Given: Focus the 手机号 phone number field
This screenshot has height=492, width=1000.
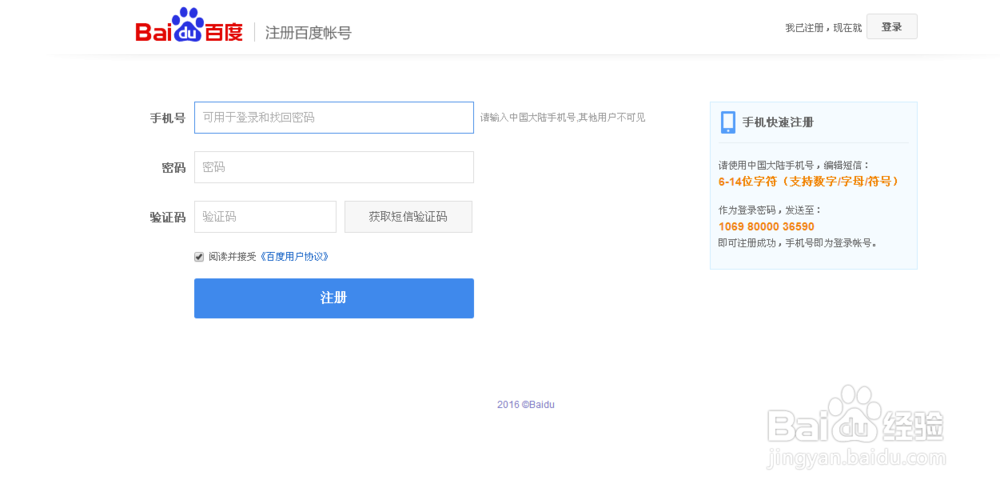Looking at the screenshot, I should [x=334, y=117].
